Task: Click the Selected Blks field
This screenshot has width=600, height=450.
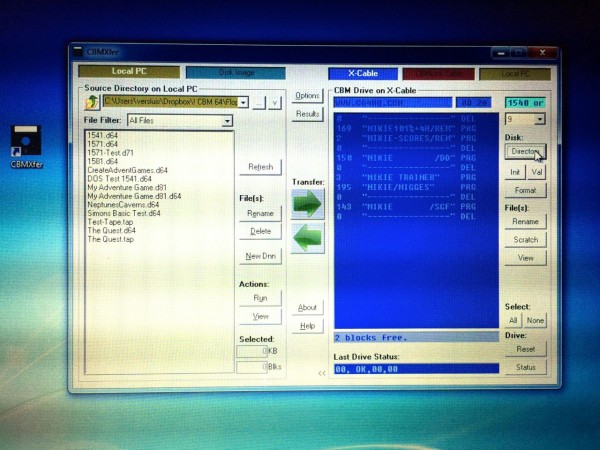Action: 252,367
